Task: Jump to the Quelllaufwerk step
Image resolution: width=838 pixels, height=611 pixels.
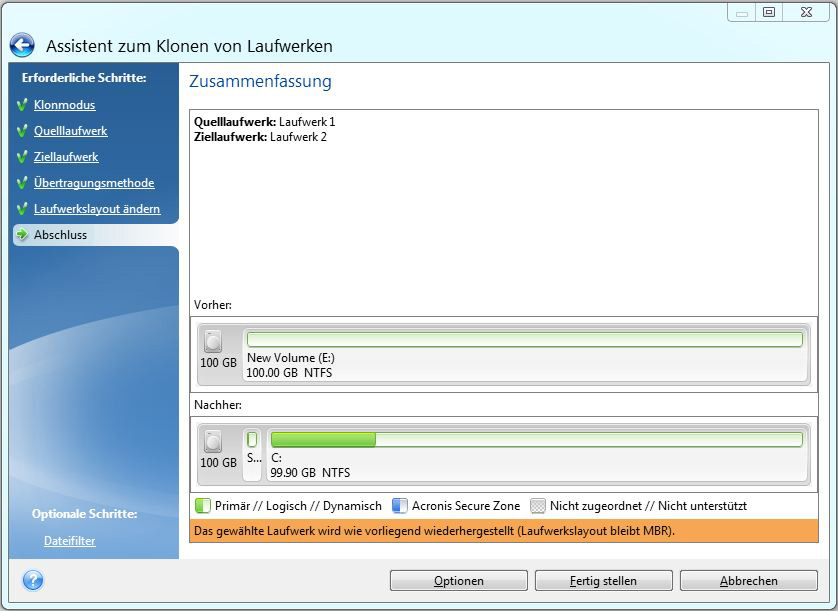Action: [x=70, y=131]
